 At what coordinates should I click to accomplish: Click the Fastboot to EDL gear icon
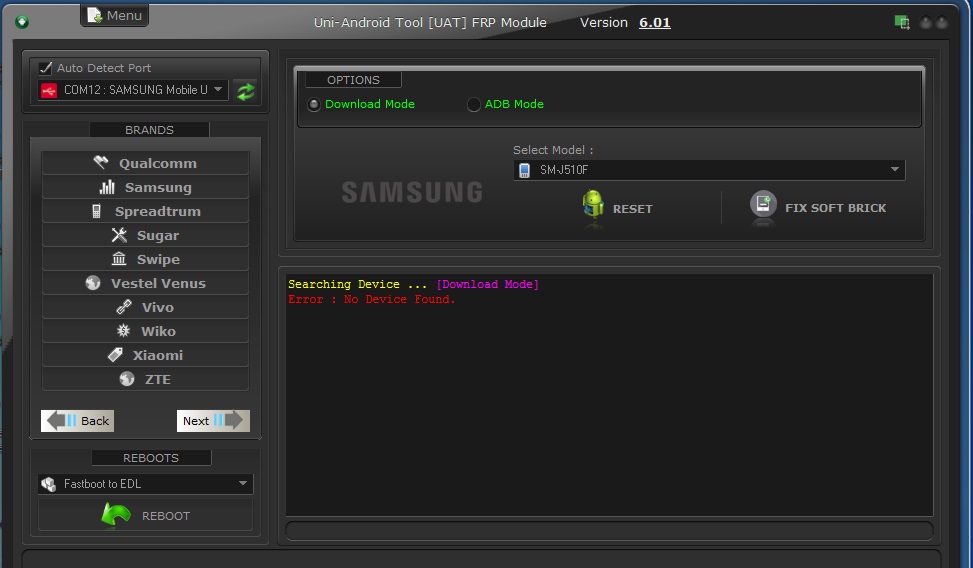tap(48, 484)
